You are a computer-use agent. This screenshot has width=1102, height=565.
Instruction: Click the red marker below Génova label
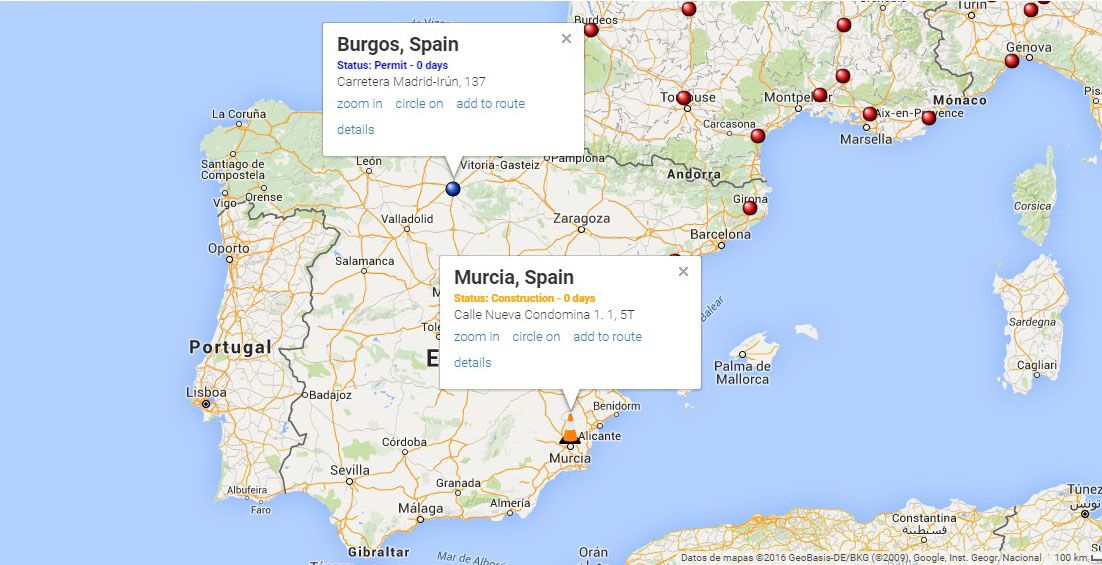(1011, 61)
